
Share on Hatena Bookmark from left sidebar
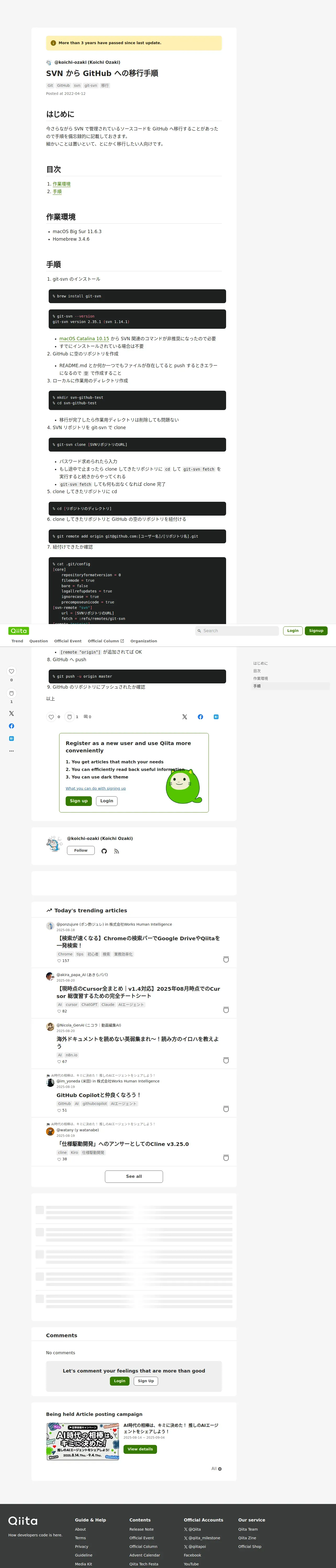[11, 738]
